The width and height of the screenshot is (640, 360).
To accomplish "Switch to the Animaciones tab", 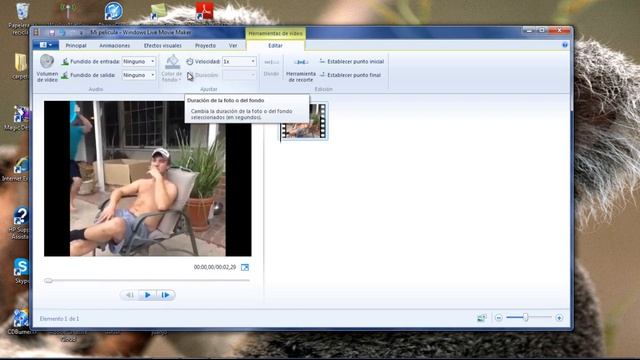I will point(115,46).
